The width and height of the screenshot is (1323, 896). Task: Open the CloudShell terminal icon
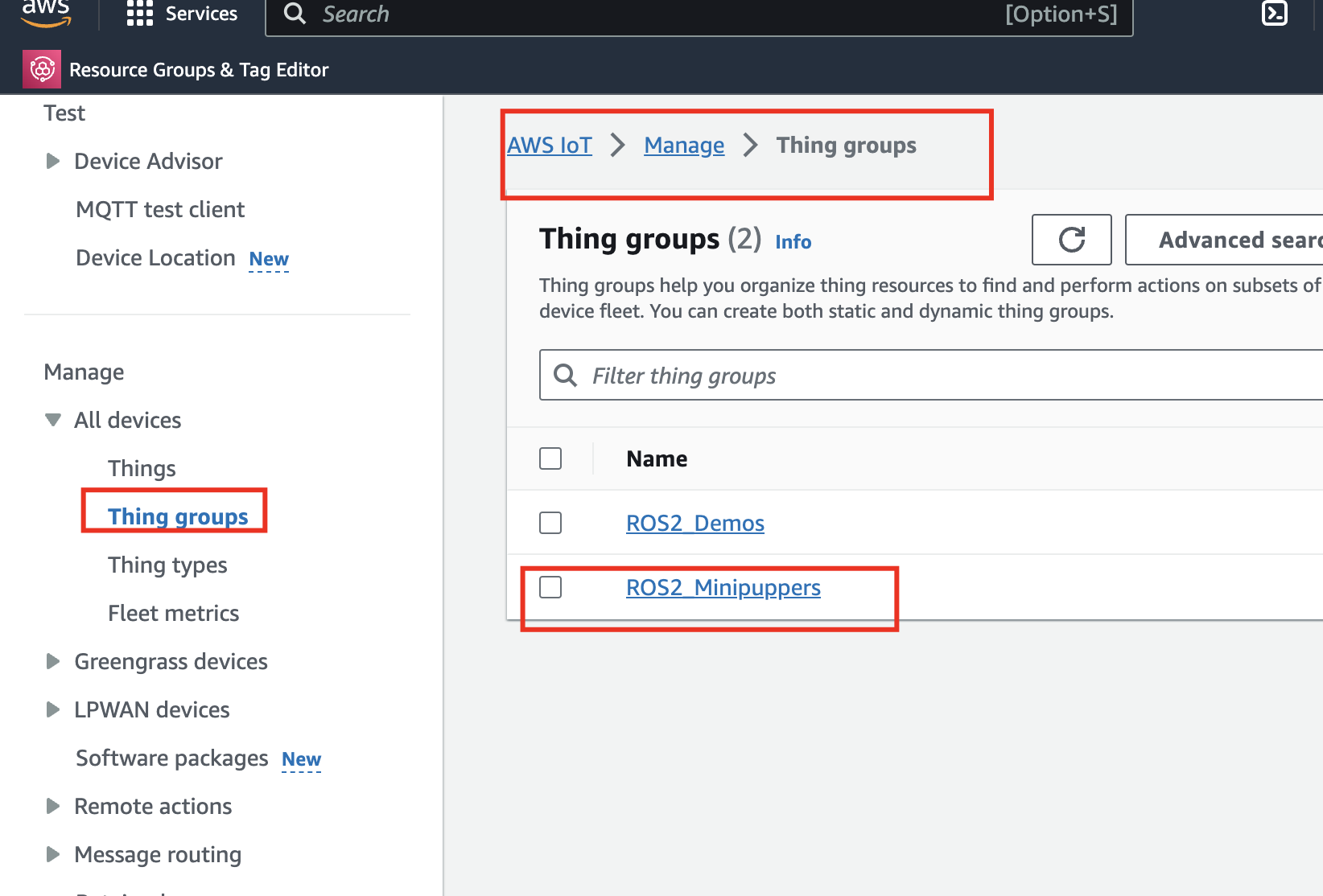pyautogui.click(x=1274, y=14)
